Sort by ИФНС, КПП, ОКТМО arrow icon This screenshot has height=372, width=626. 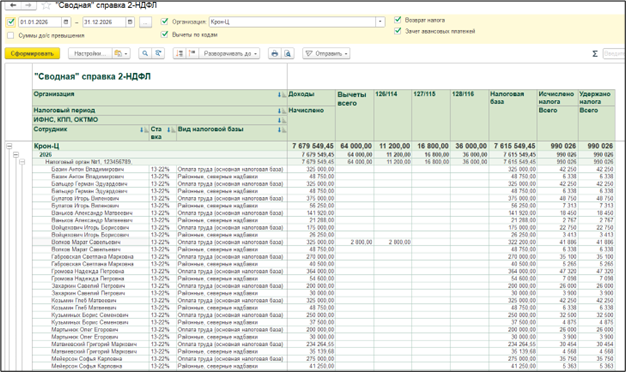coord(281,120)
